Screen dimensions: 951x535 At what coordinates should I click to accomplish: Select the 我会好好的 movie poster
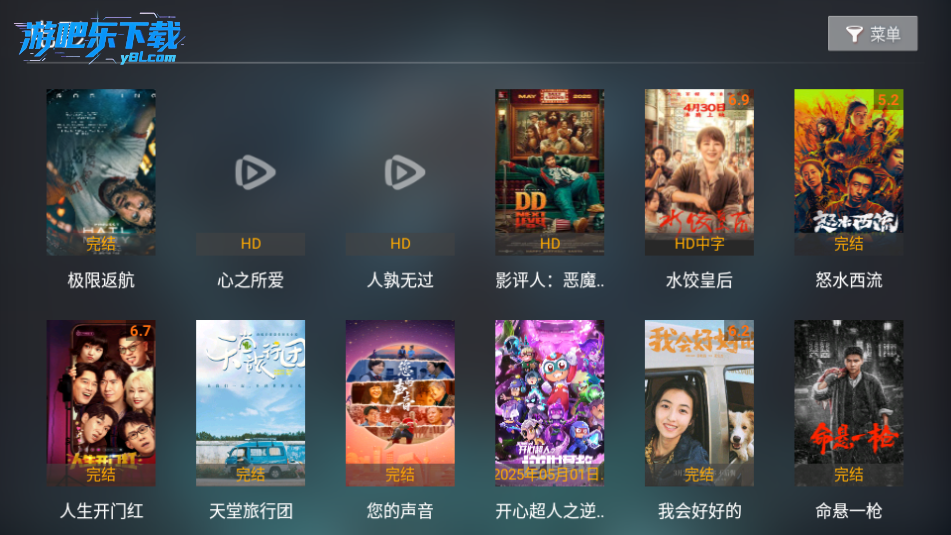[699, 403]
